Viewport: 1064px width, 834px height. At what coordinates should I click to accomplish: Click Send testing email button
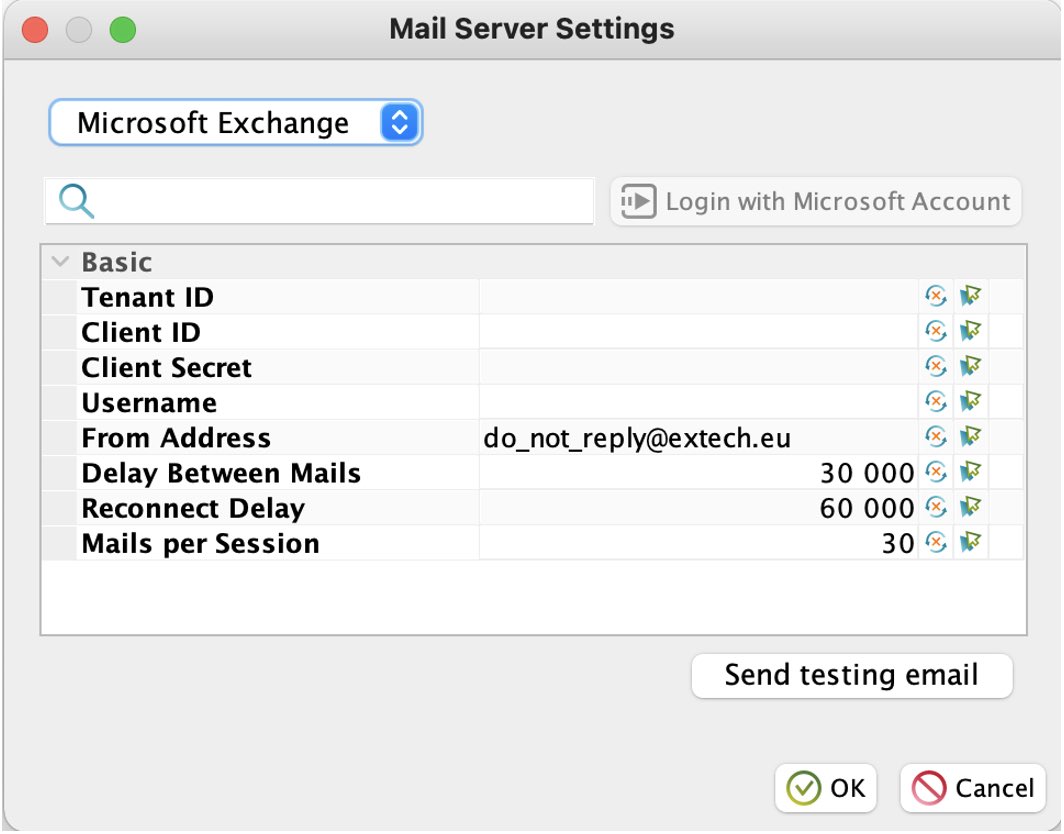coord(852,675)
